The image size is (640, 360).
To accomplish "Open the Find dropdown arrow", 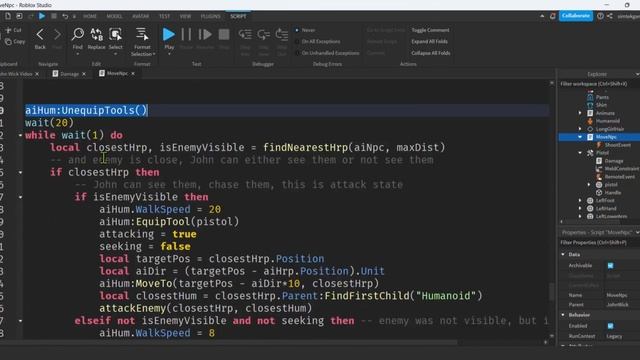I will (78, 53).
